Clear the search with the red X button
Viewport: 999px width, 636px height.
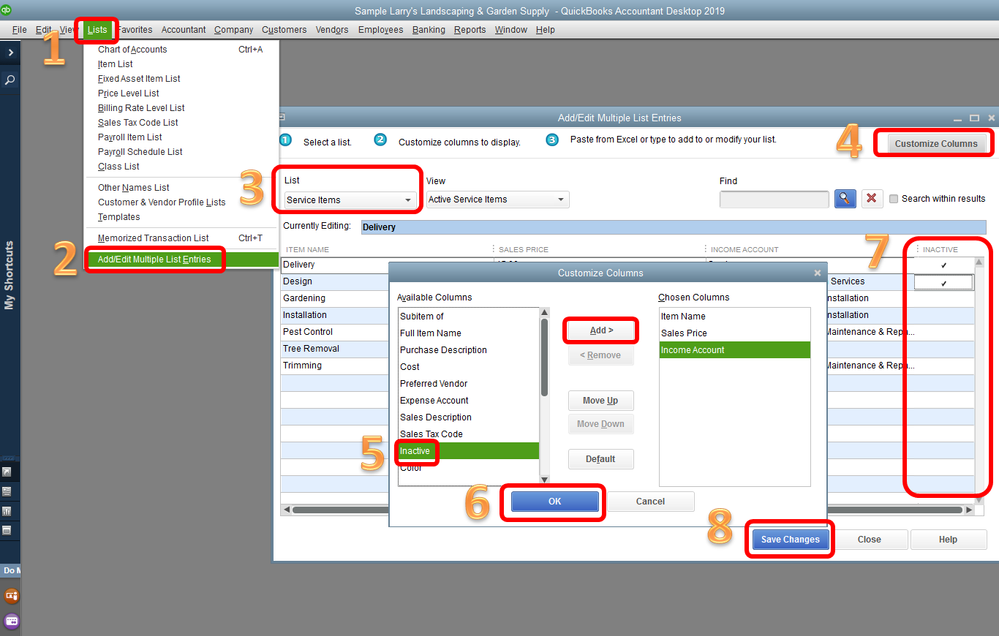point(871,199)
